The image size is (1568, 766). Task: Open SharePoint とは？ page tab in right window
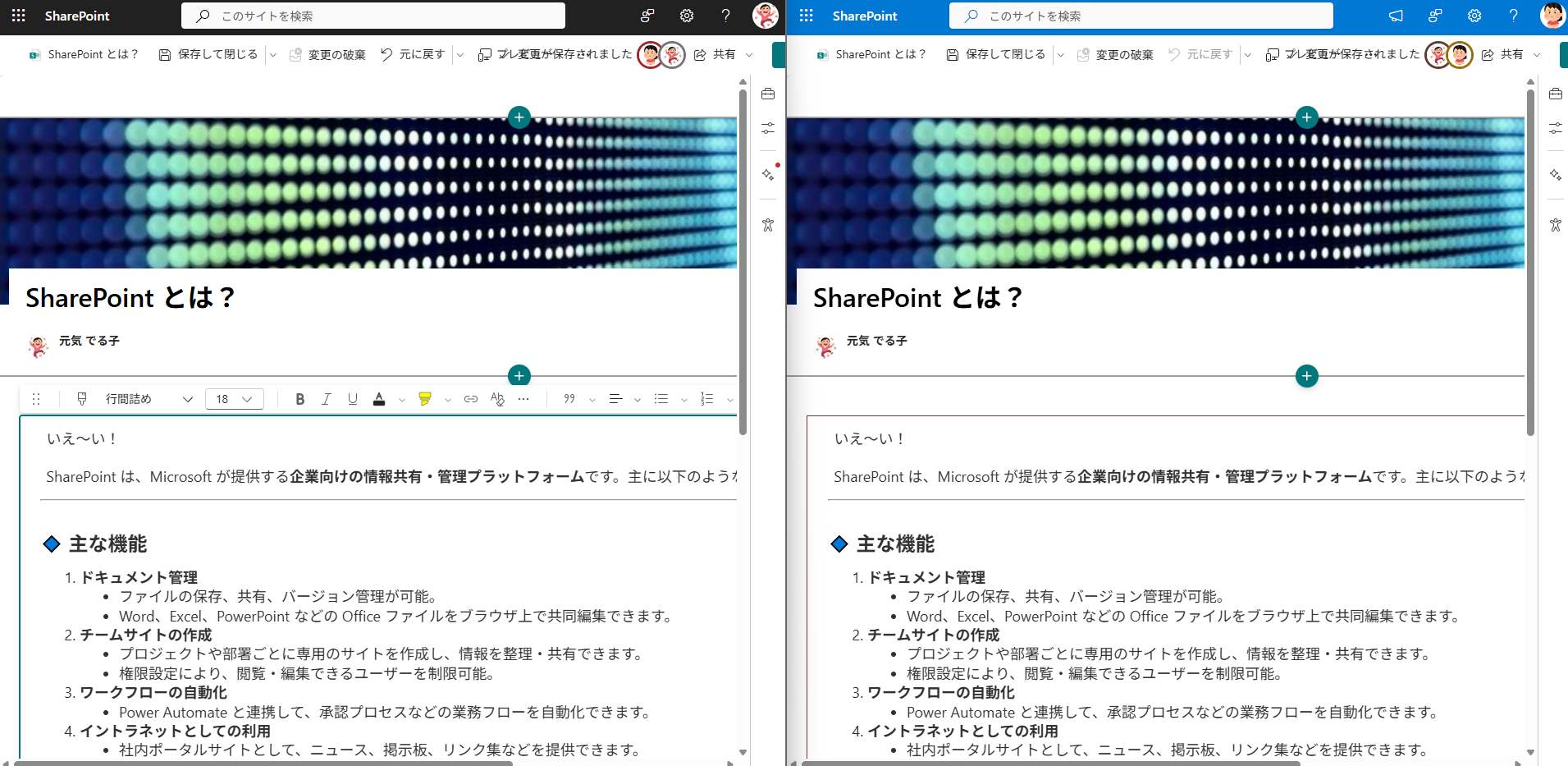pyautogui.click(x=871, y=55)
